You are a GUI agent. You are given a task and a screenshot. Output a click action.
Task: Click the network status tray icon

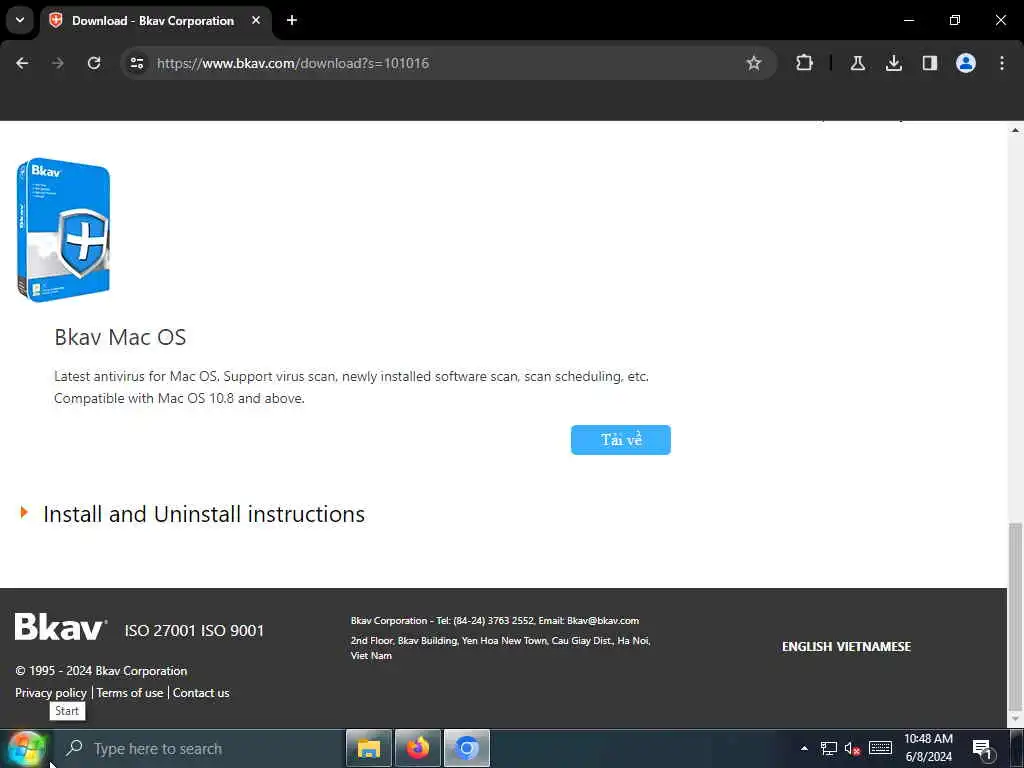pos(829,748)
